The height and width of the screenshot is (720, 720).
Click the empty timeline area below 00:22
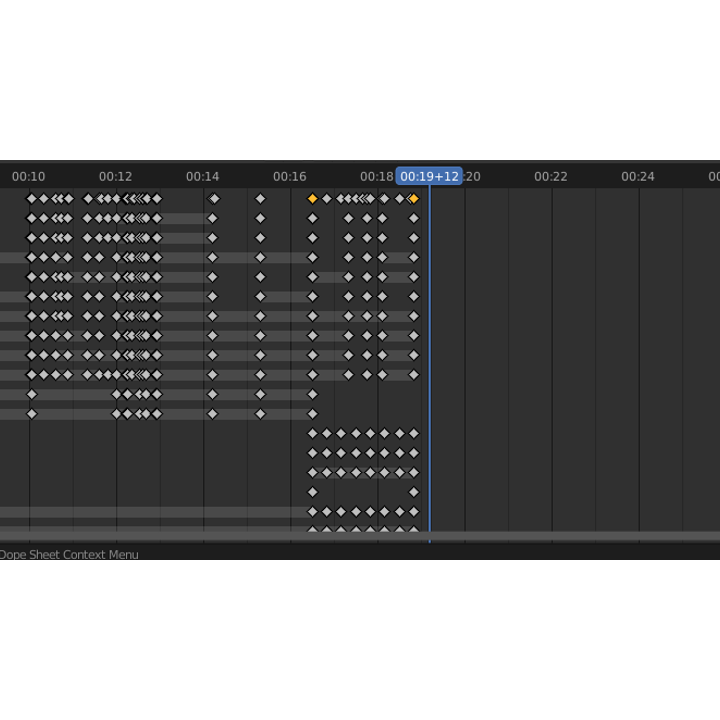551,350
